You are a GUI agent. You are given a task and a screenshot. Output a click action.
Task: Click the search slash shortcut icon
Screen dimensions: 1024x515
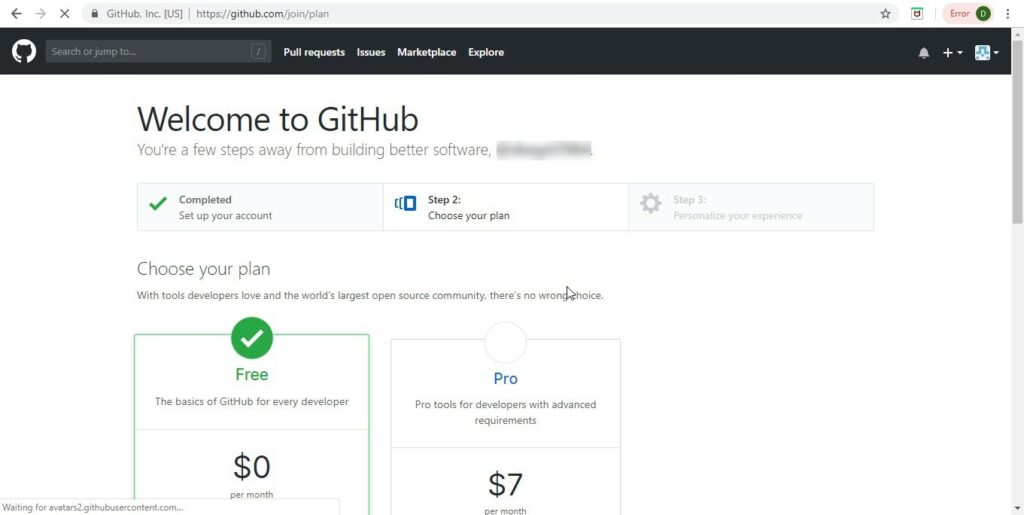pos(259,52)
